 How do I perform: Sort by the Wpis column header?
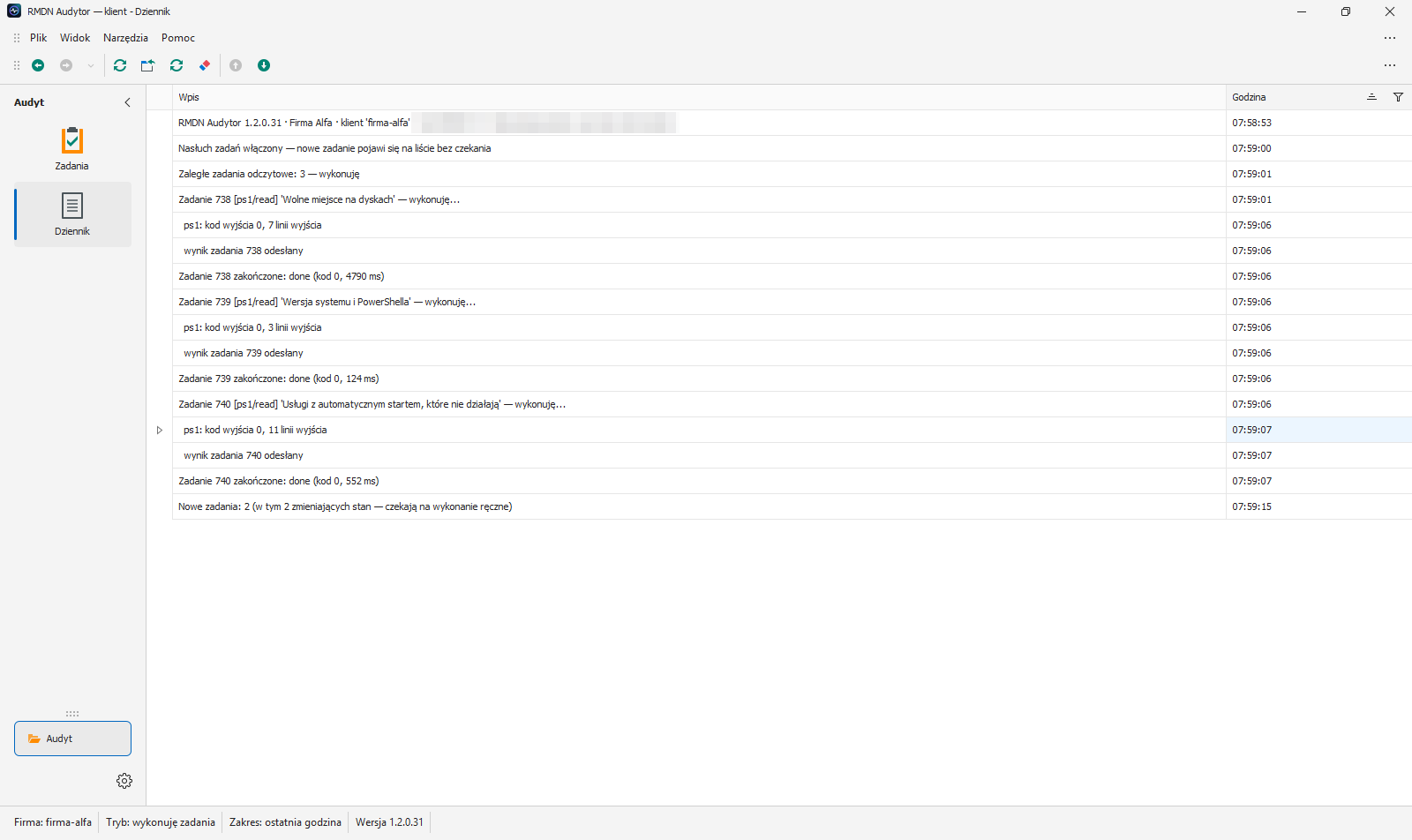pyautogui.click(x=699, y=97)
